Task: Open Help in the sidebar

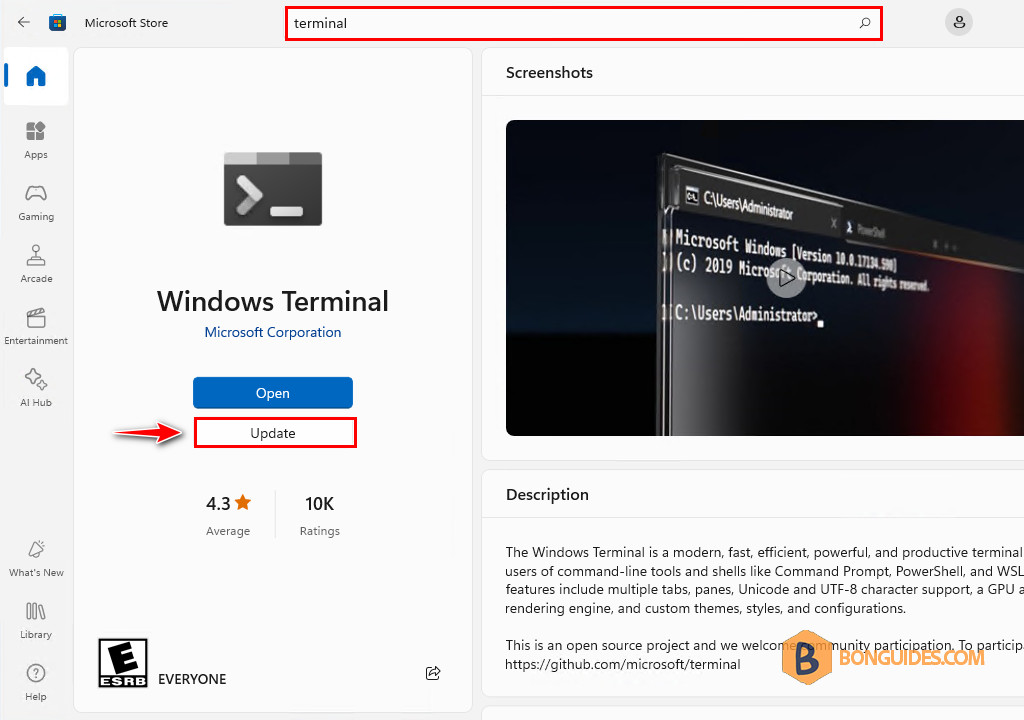Action: click(36, 682)
